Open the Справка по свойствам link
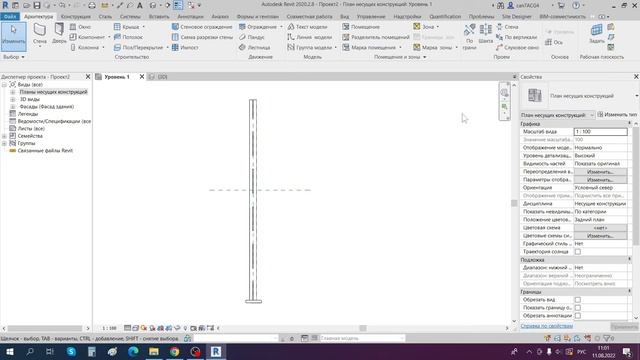The width and height of the screenshot is (640, 360). tap(547, 326)
